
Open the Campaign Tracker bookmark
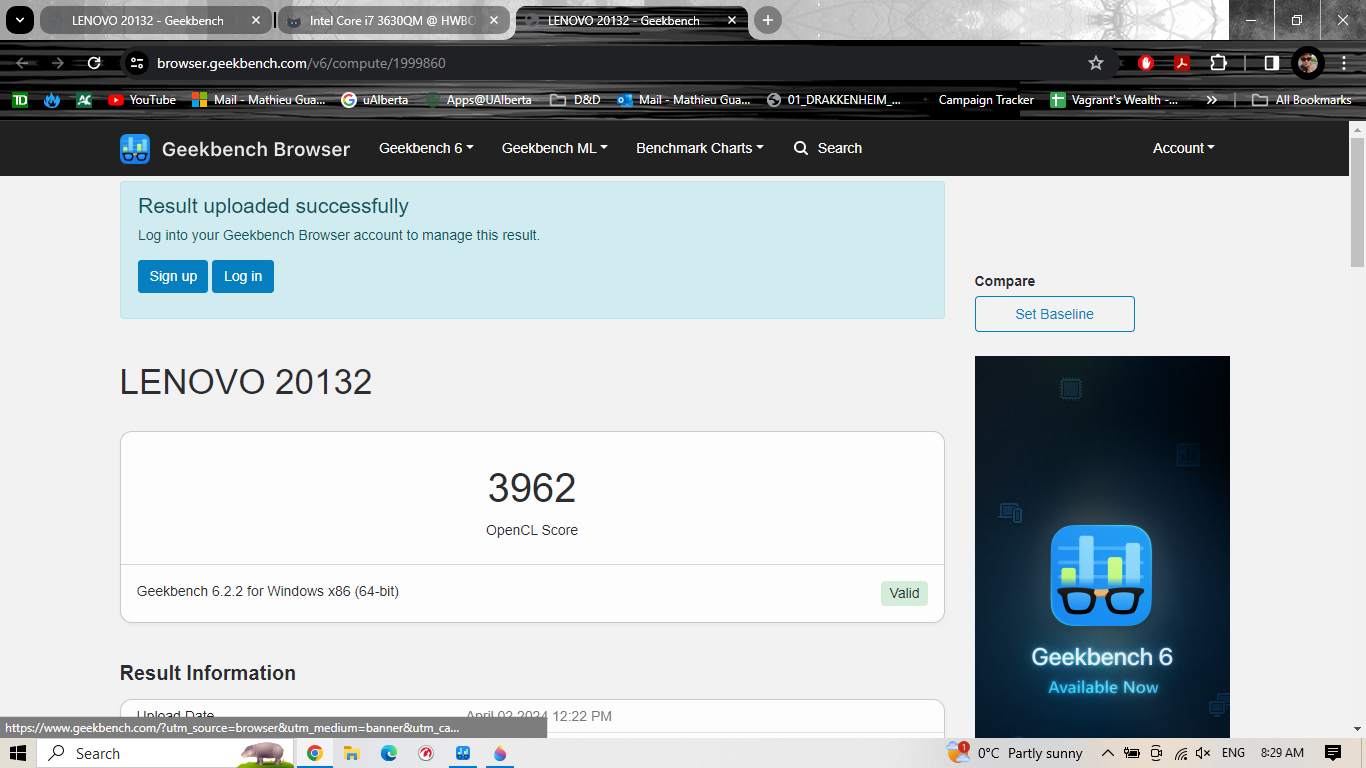pyautogui.click(x=976, y=100)
